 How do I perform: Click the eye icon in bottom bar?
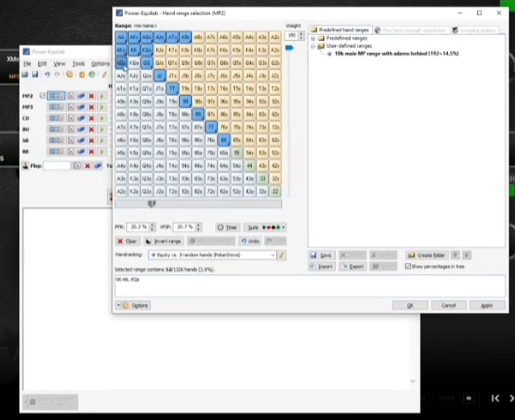(x=469, y=398)
